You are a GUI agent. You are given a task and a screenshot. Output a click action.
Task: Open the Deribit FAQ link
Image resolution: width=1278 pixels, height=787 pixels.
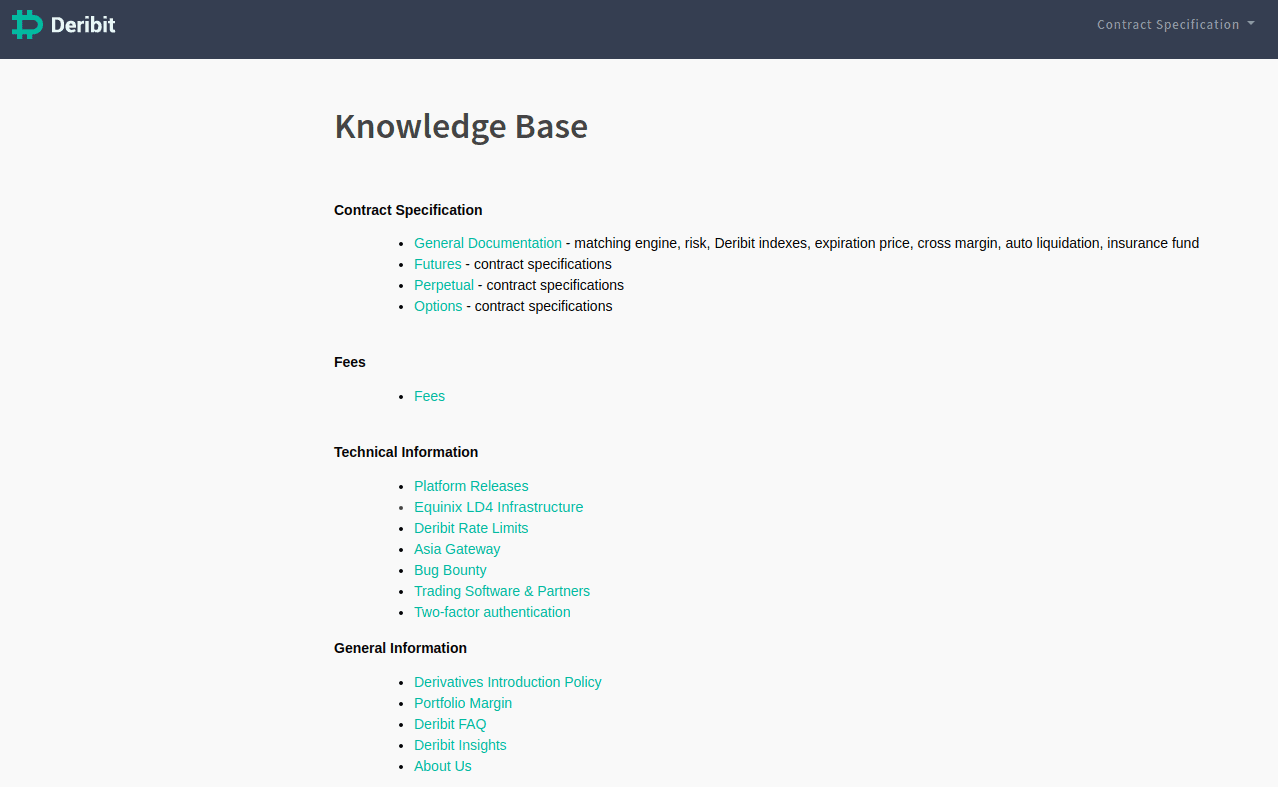(x=450, y=724)
